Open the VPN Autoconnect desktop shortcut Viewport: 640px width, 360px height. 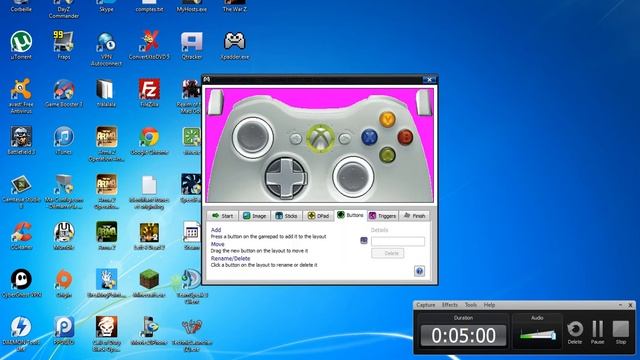point(106,48)
